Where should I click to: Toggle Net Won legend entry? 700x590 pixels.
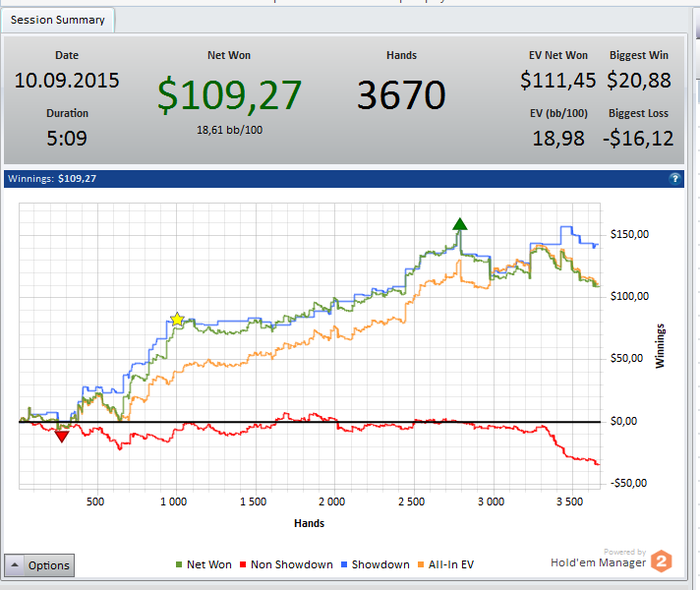[x=204, y=565]
